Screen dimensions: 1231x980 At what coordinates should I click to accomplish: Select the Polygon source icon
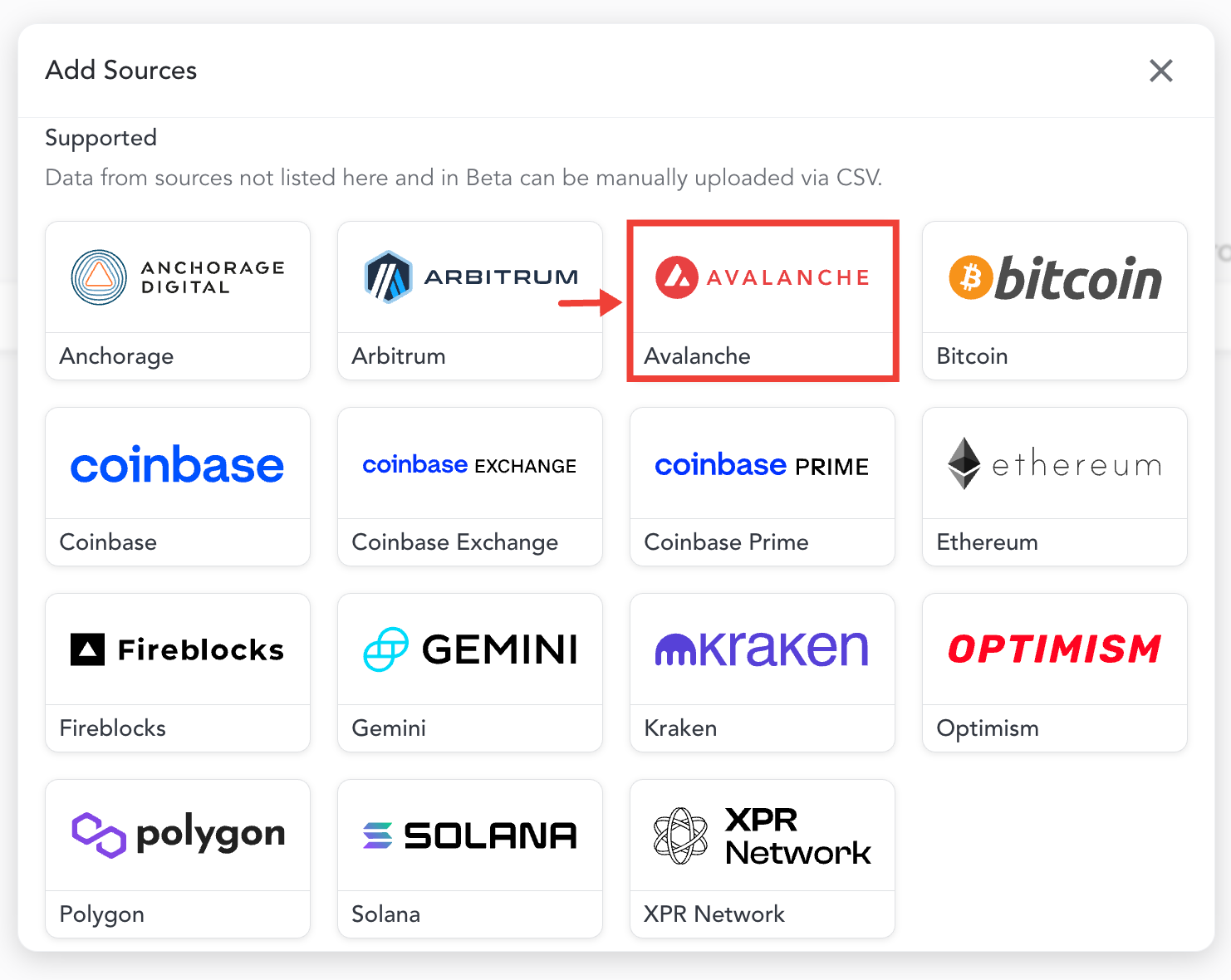(x=98, y=835)
